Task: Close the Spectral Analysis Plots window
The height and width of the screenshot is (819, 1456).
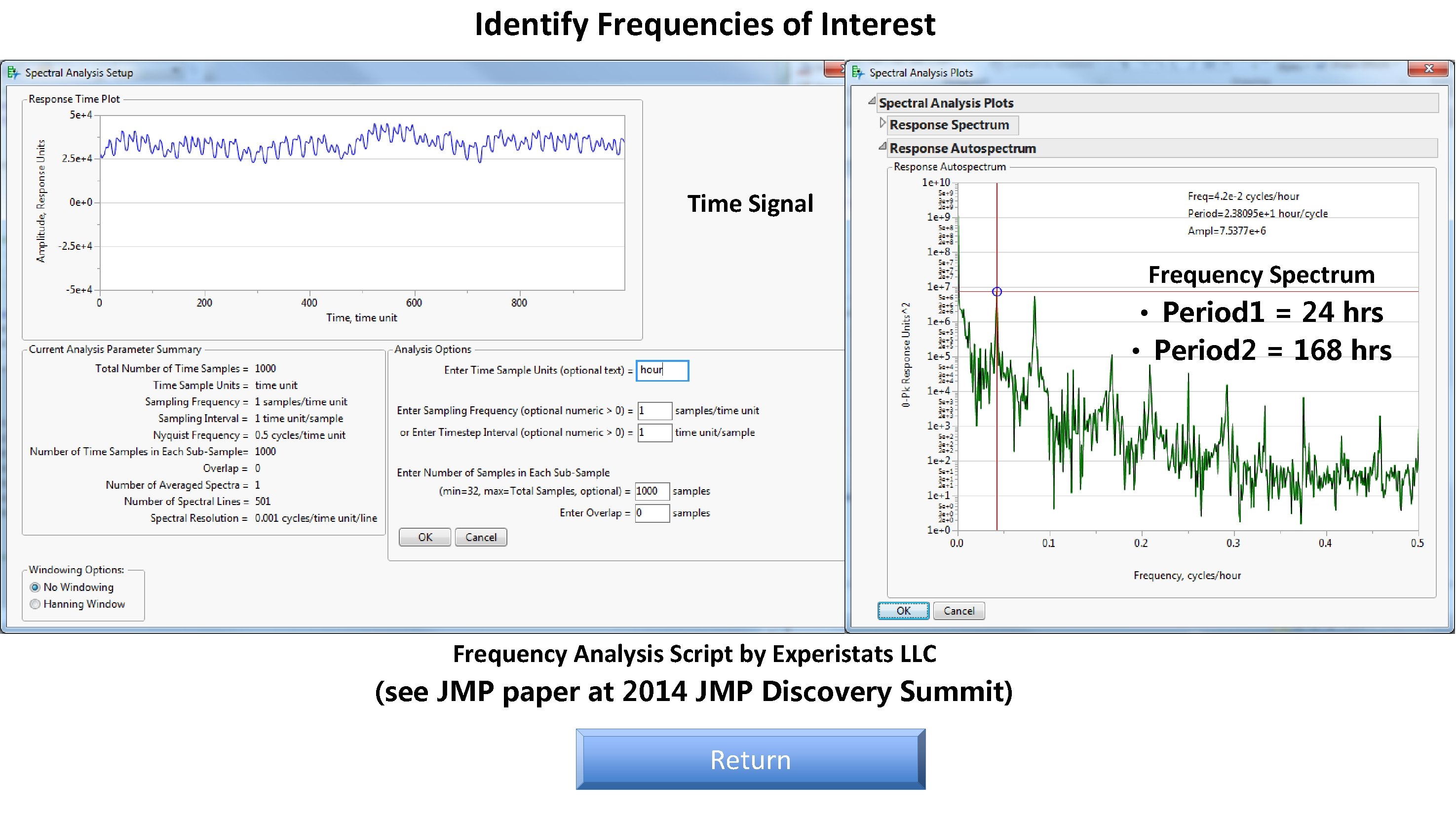Action: [1428, 69]
